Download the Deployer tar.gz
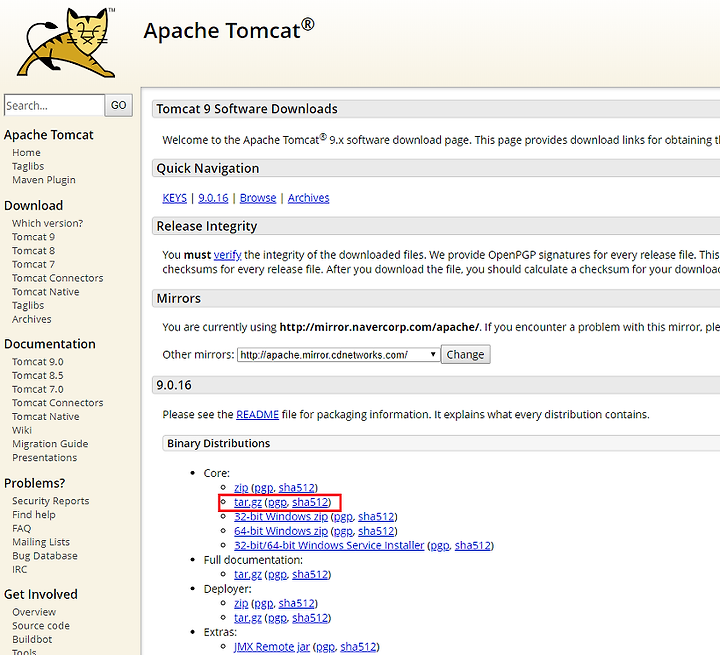 pyautogui.click(x=248, y=618)
